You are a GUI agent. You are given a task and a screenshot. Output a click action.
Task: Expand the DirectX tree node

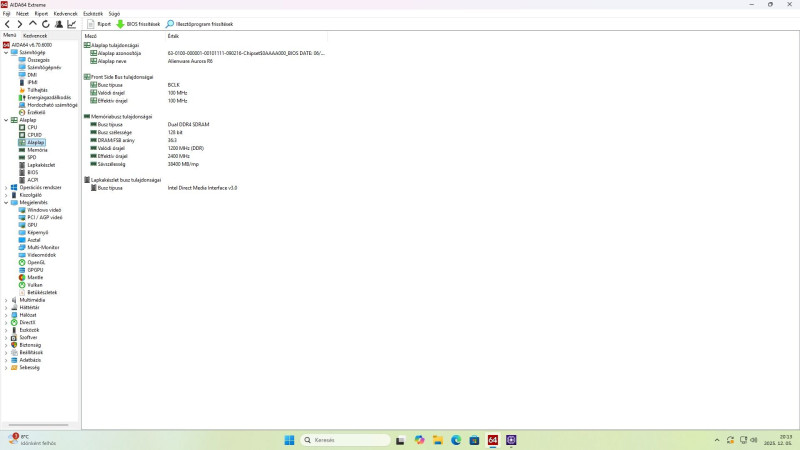tap(6, 322)
